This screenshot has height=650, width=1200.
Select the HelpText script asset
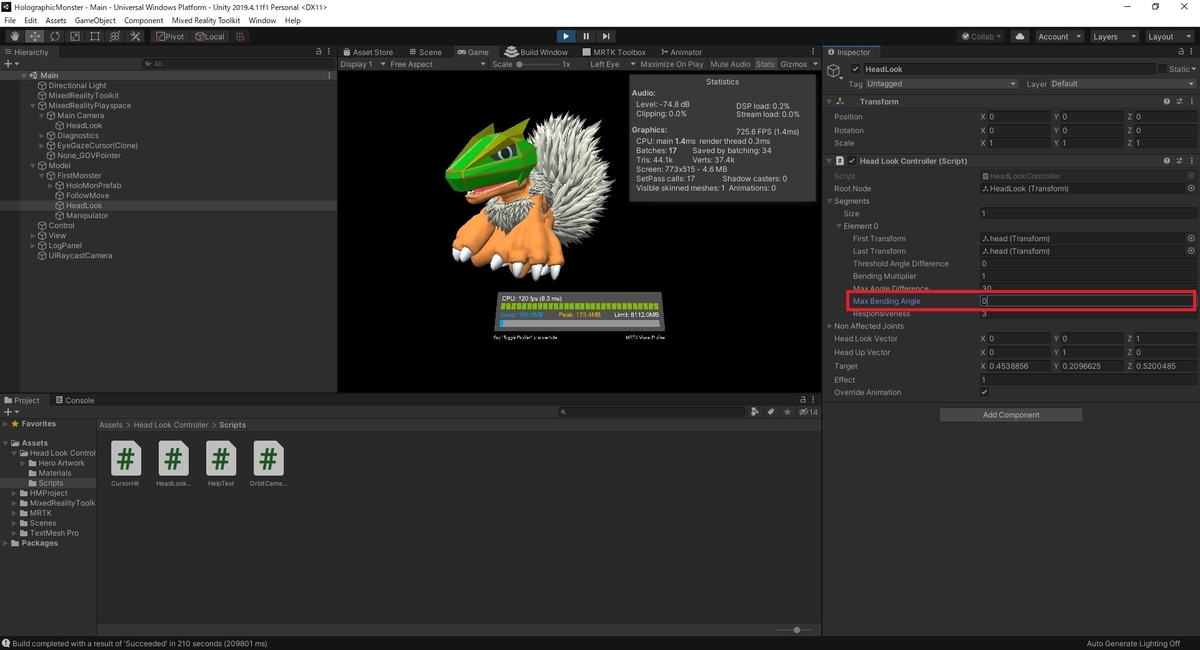click(220, 464)
